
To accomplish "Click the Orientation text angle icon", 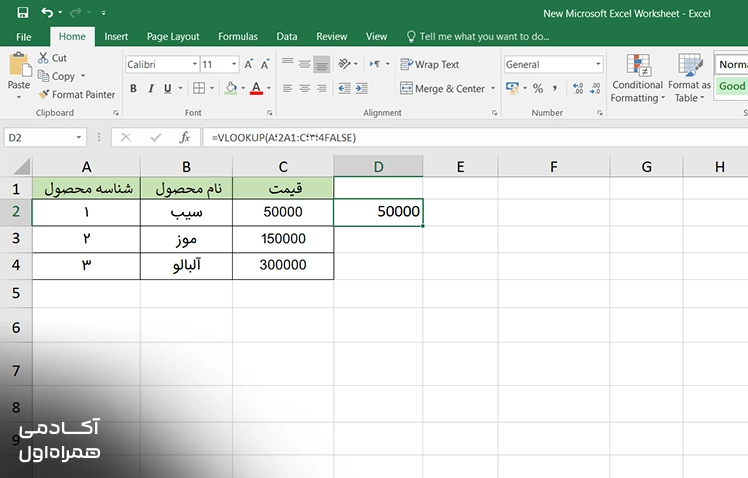I will click(344, 64).
